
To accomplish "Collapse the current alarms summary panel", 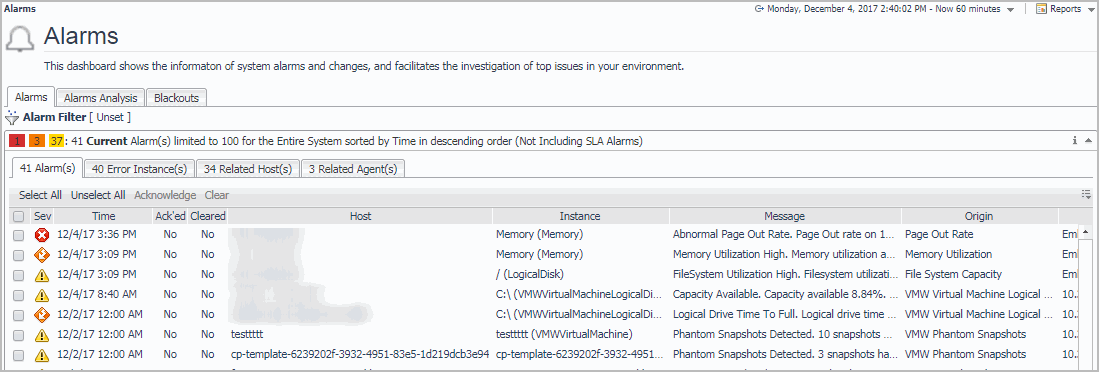I will (x=1088, y=141).
